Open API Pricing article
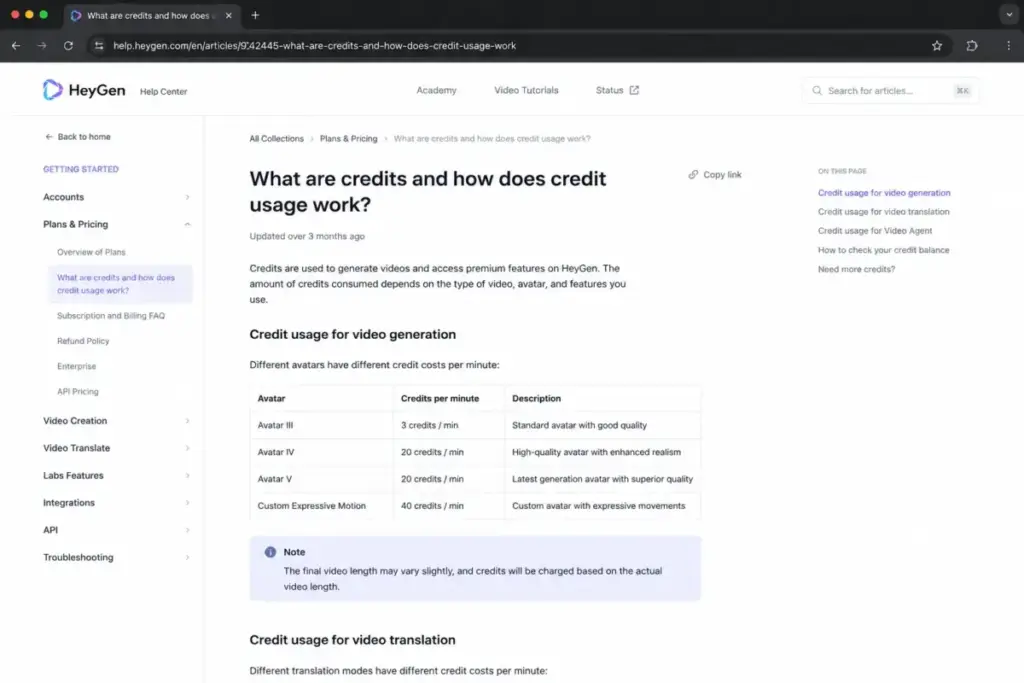 tap(78, 392)
